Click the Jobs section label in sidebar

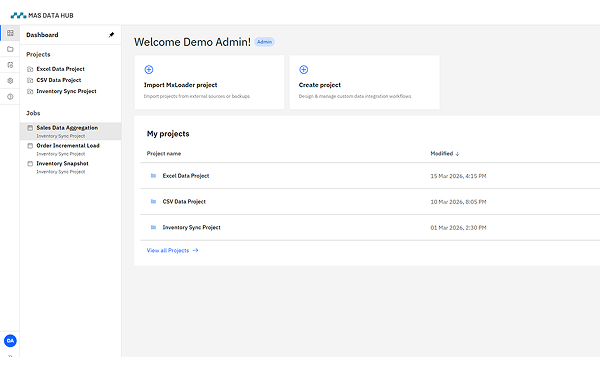33,113
